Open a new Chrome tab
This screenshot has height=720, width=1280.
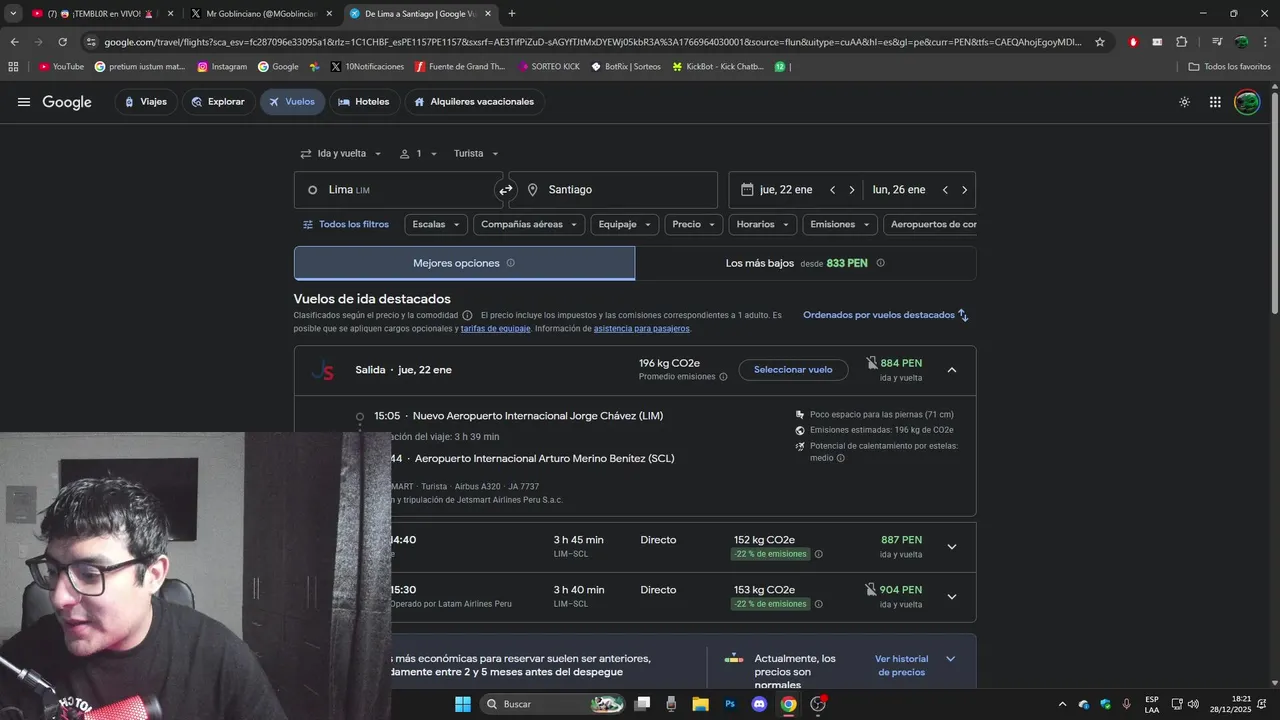click(x=512, y=14)
